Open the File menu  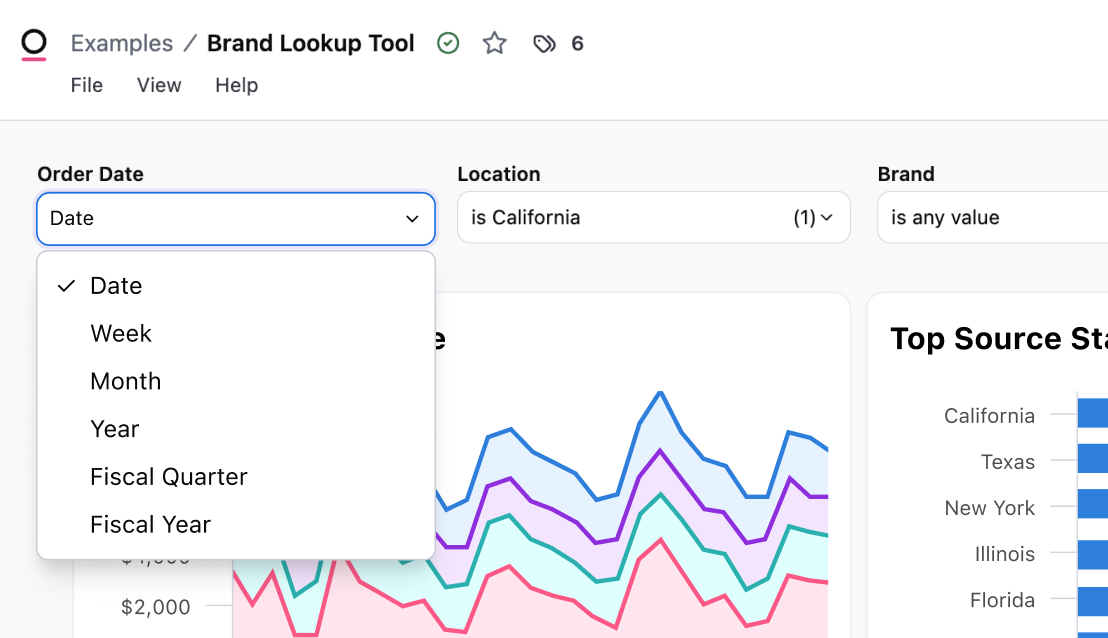pyautogui.click(x=87, y=85)
